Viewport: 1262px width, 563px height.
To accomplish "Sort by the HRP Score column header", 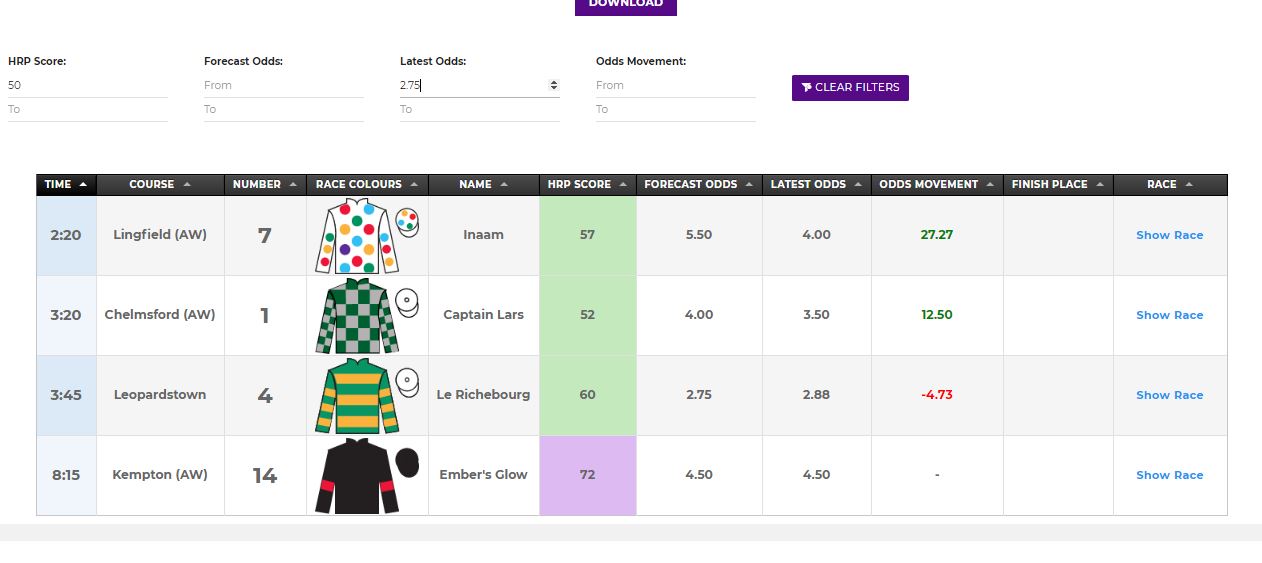I will coord(587,184).
